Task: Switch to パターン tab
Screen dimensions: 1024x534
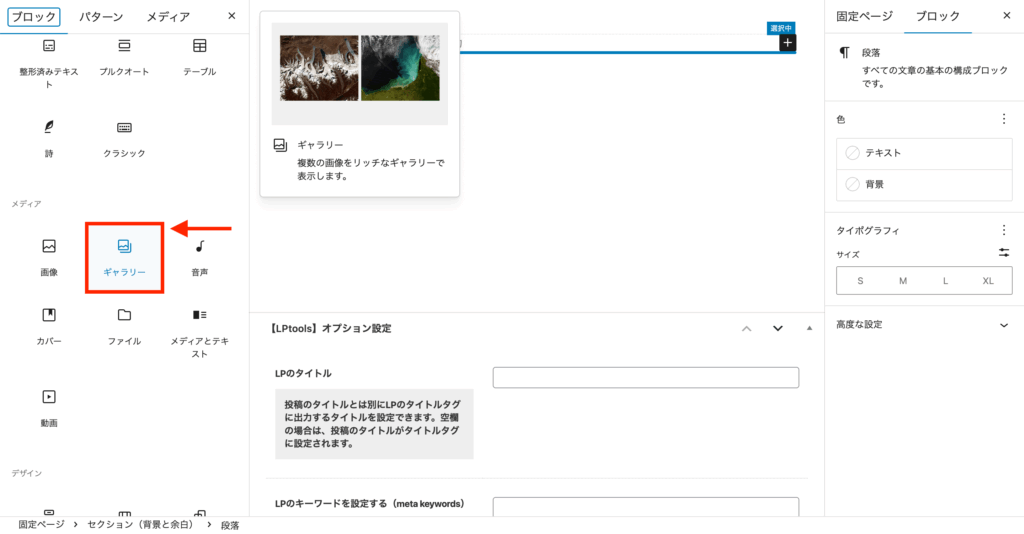Action: [101, 16]
